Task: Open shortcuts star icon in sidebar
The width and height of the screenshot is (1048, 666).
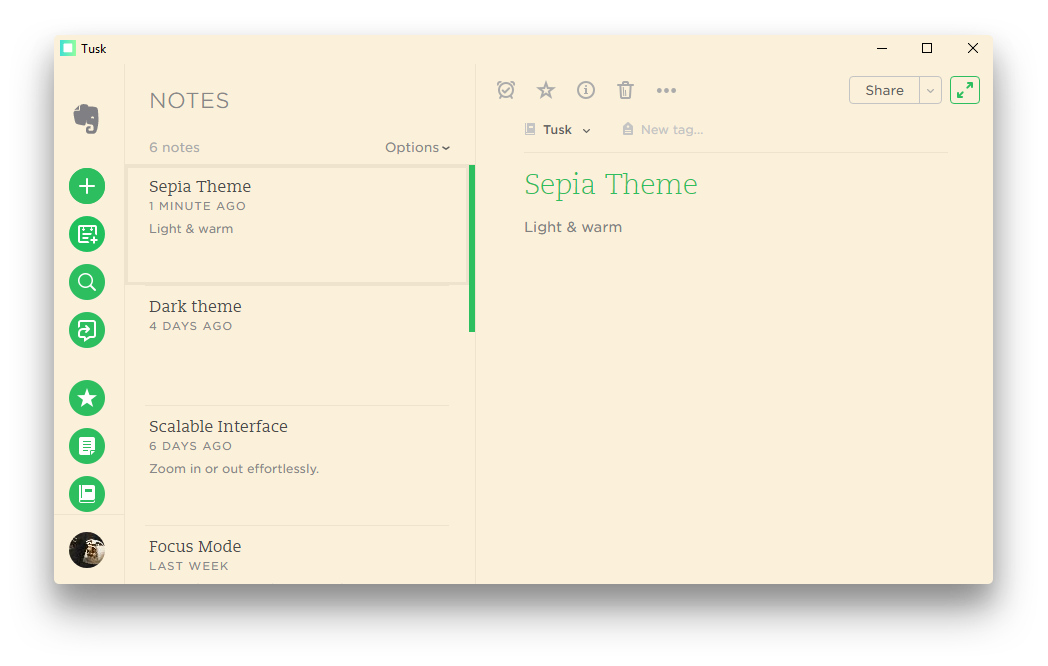Action: [x=87, y=399]
